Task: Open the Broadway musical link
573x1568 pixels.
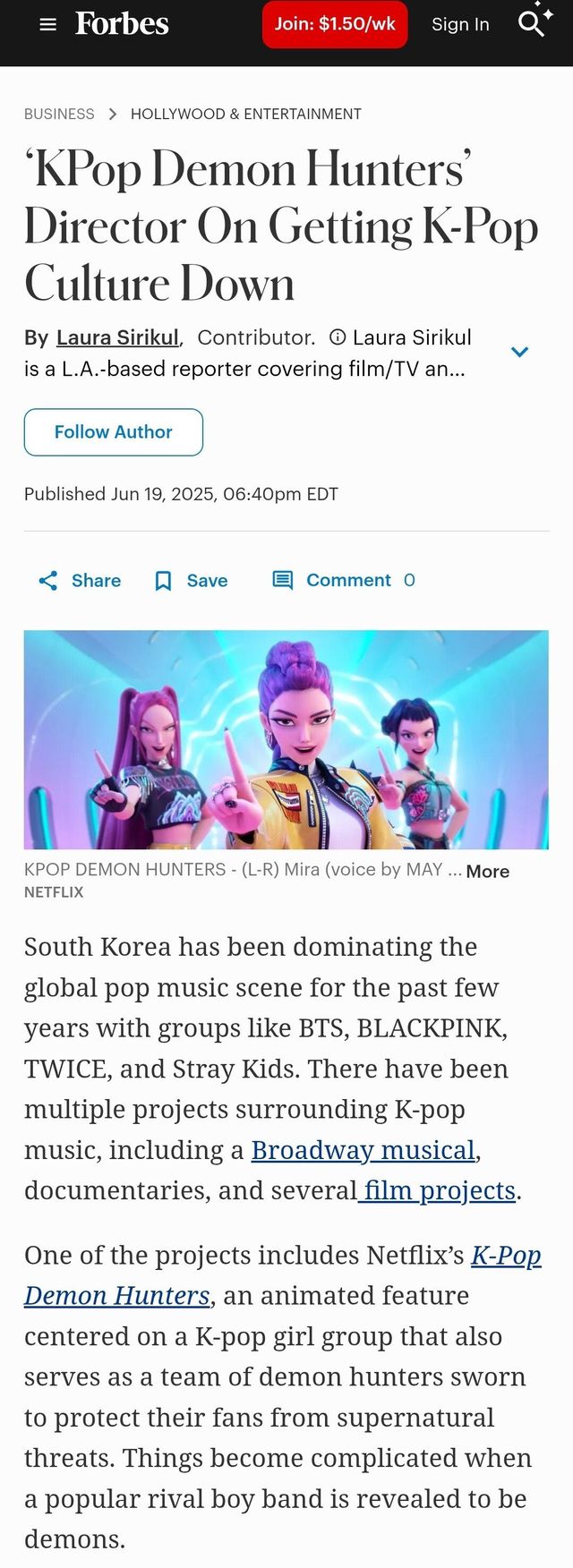Action: coord(363,1150)
